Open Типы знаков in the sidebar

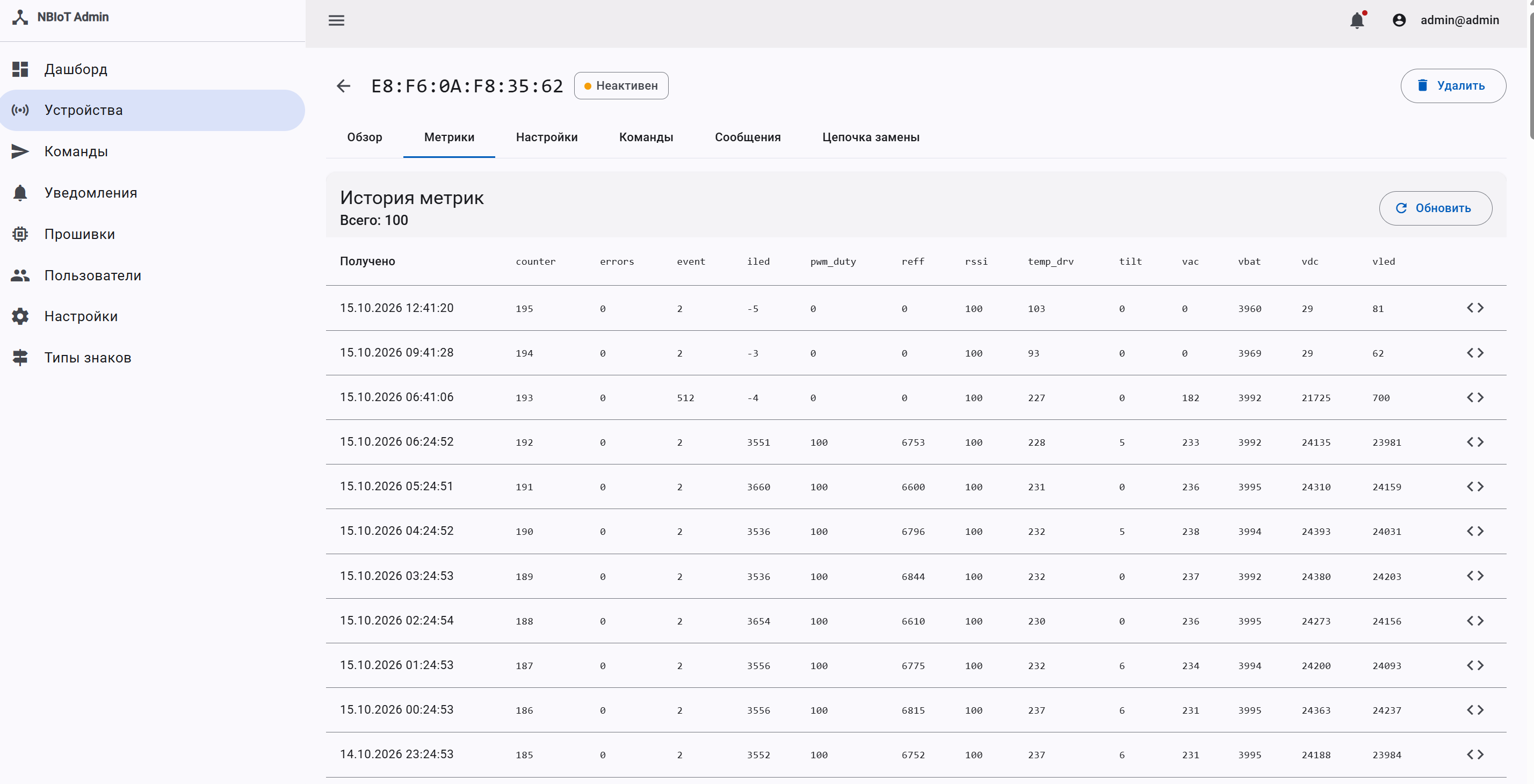tap(153, 357)
